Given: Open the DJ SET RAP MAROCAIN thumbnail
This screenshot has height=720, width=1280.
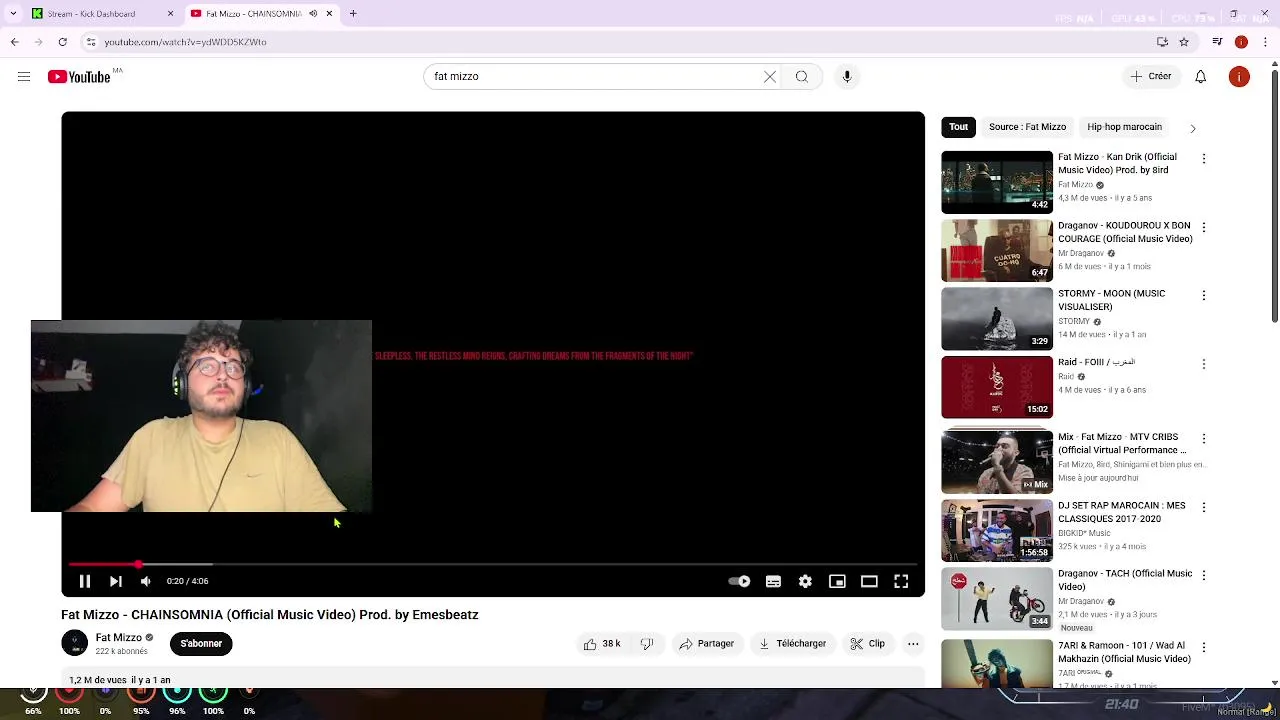Looking at the screenshot, I should pyautogui.click(x=997, y=531).
